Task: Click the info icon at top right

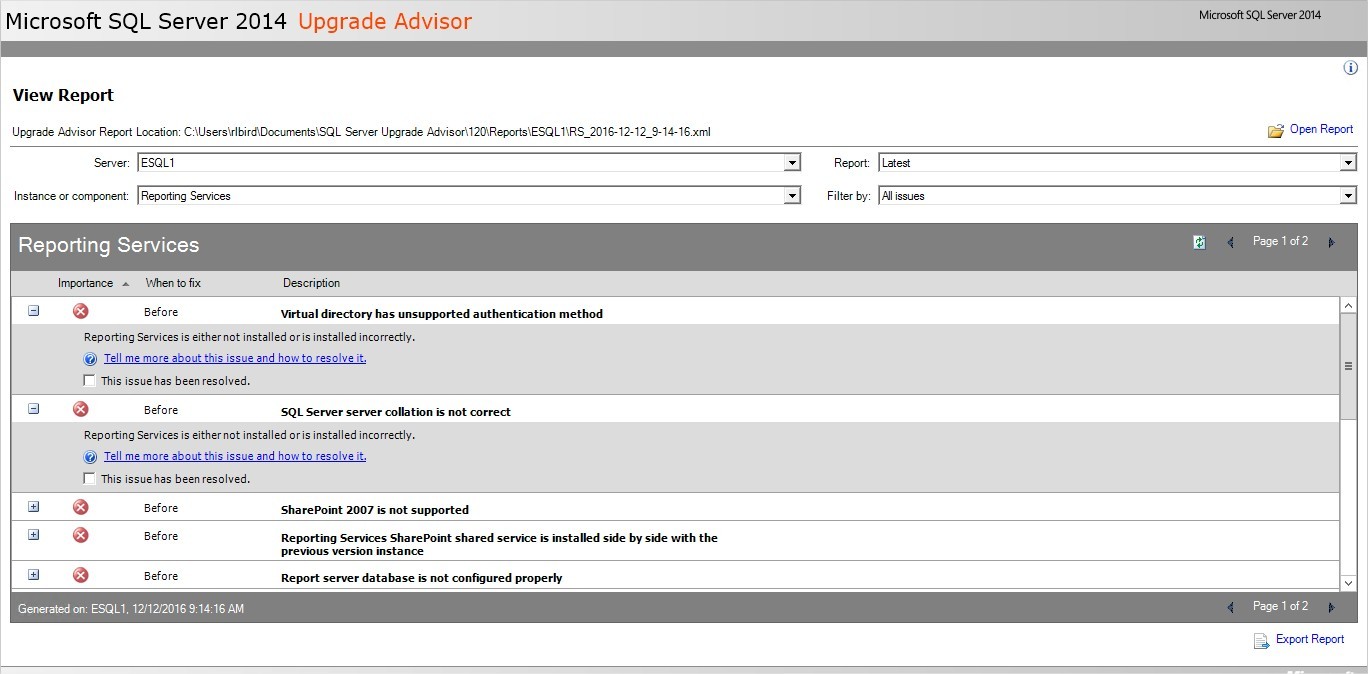Action: [1350, 68]
